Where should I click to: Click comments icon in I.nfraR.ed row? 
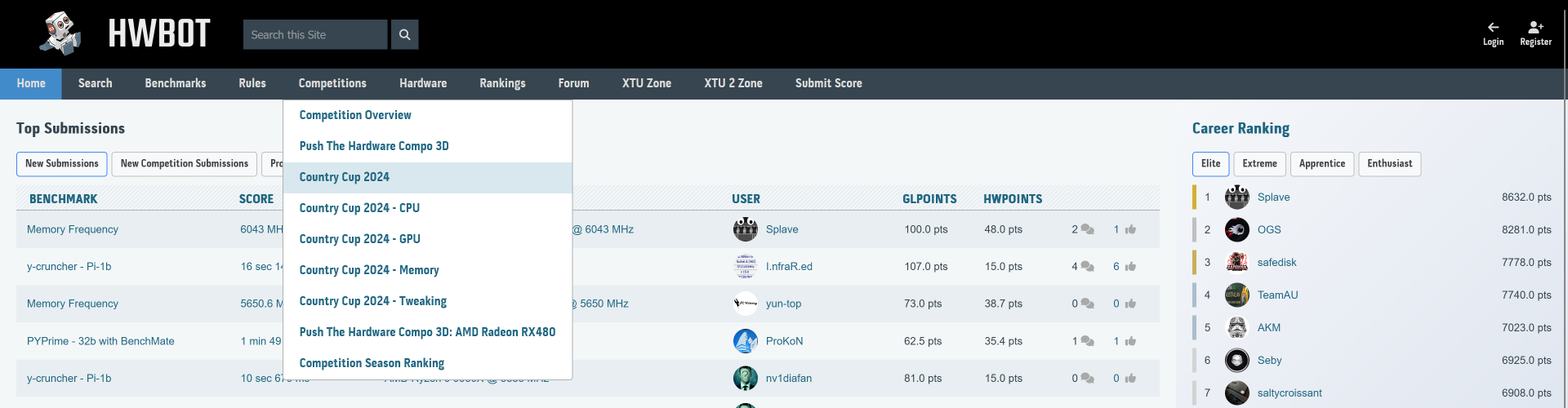pyautogui.click(x=1087, y=266)
